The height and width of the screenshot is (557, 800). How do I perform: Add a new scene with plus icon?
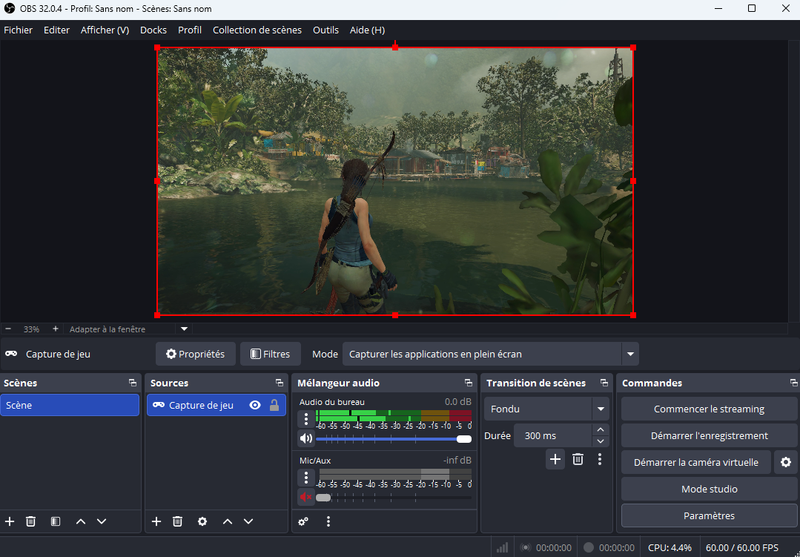coord(10,521)
